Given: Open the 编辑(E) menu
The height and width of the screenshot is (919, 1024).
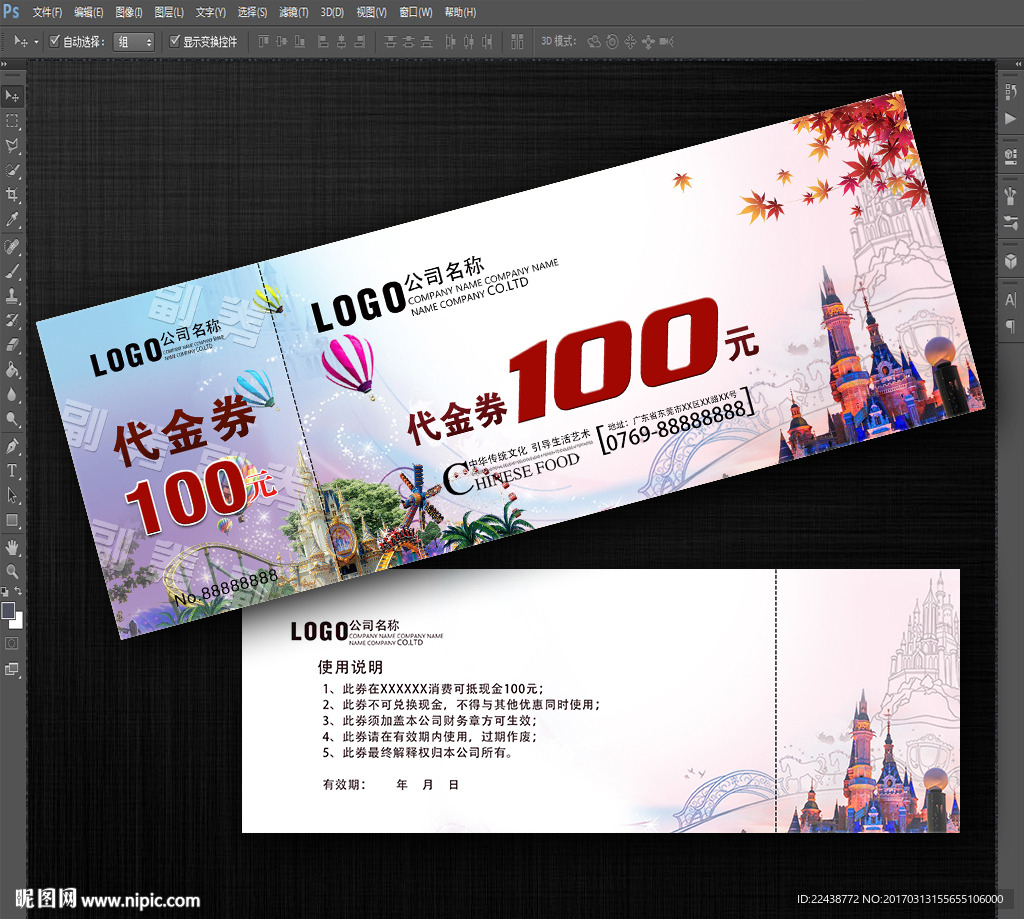Looking at the screenshot, I should pos(88,12).
